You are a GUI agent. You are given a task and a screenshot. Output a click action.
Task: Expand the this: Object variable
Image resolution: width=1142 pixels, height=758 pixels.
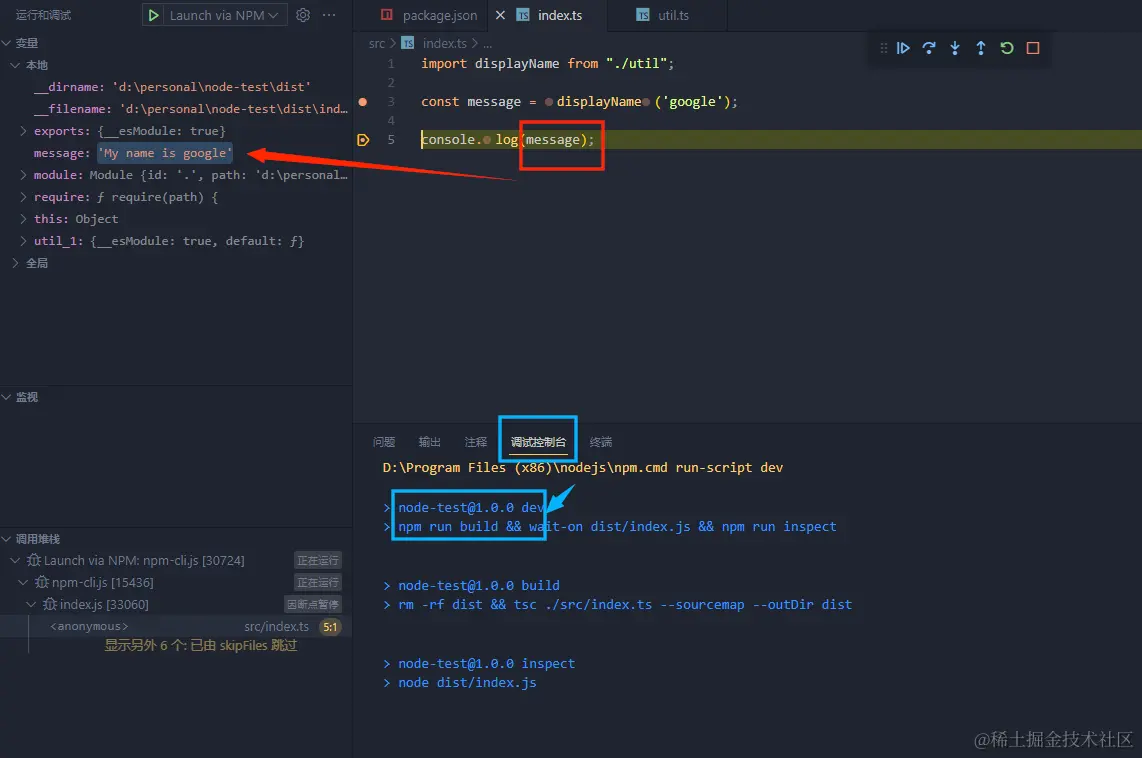click(23, 218)
